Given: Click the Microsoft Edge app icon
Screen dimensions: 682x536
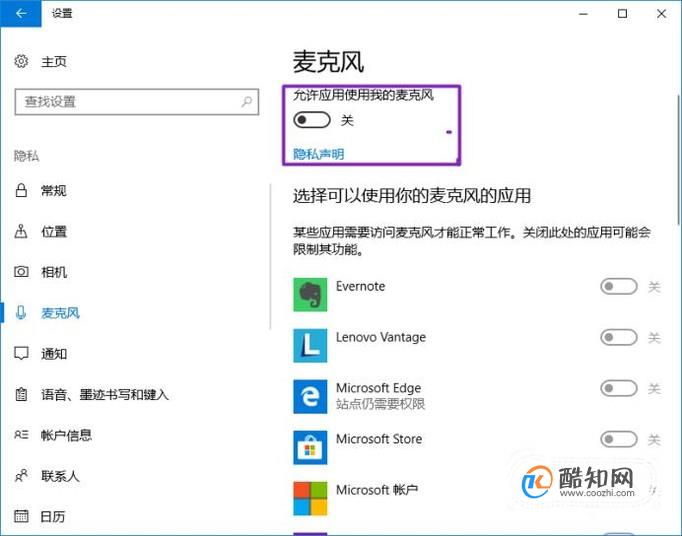Looking at the screenshot, I should click(x=310, y=397).
